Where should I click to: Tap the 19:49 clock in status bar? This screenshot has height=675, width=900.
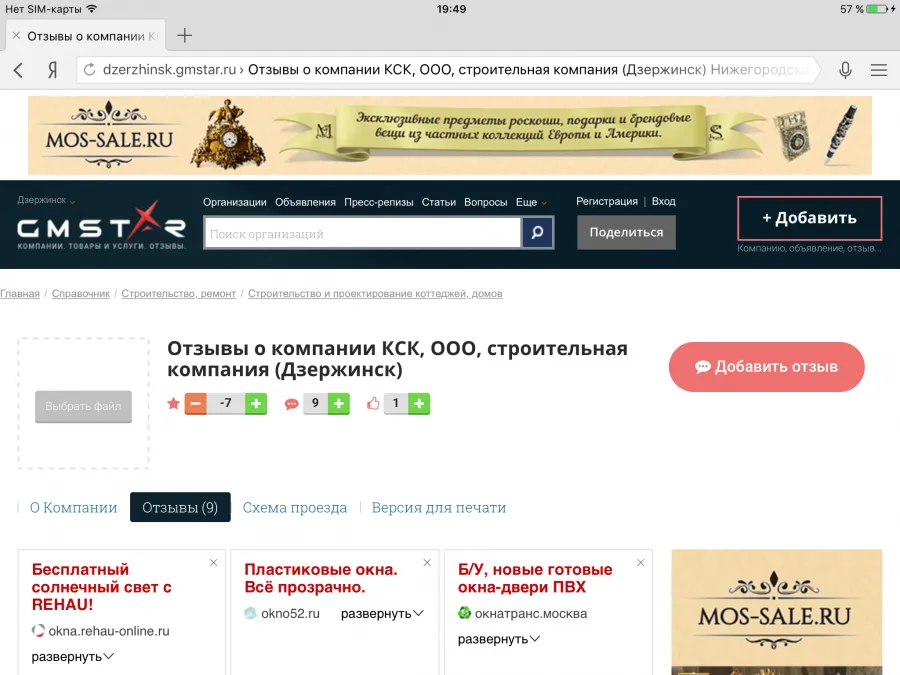click(x=451, y=9)
